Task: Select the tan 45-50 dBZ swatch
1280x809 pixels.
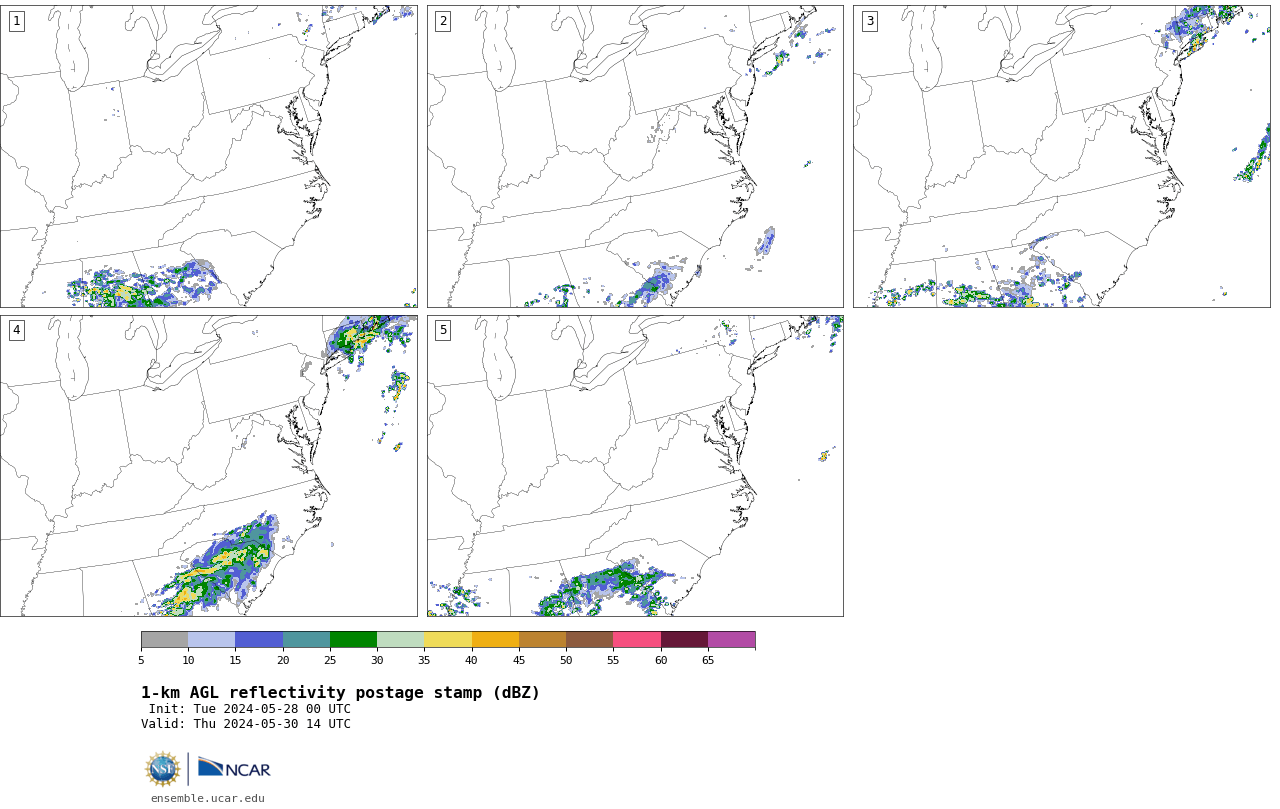Action: [542, 640]
